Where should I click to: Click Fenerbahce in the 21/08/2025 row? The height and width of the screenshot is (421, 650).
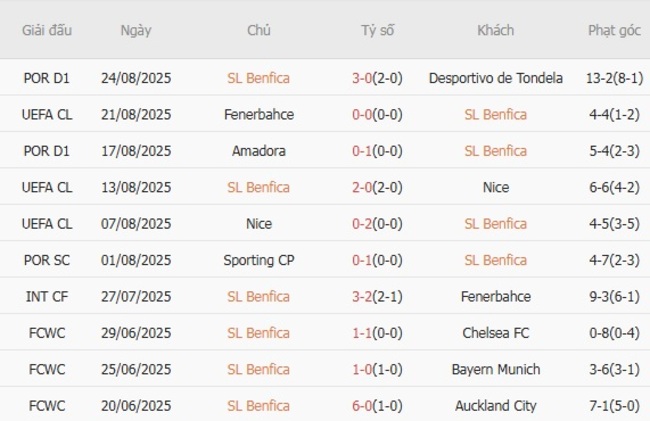tap(259, 114)
